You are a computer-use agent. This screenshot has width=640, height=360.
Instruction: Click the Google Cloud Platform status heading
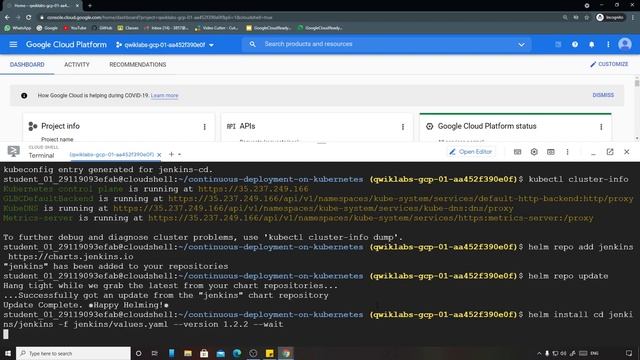tap(487, 126)
